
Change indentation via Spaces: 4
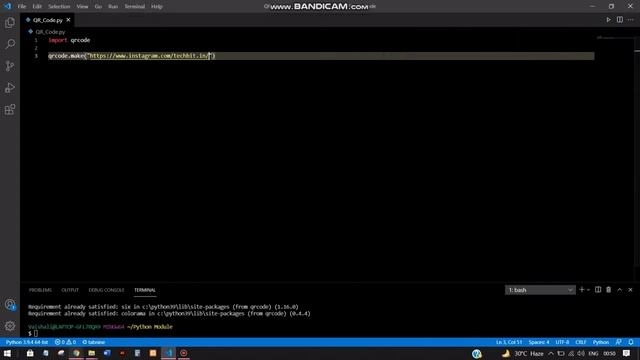539,342
